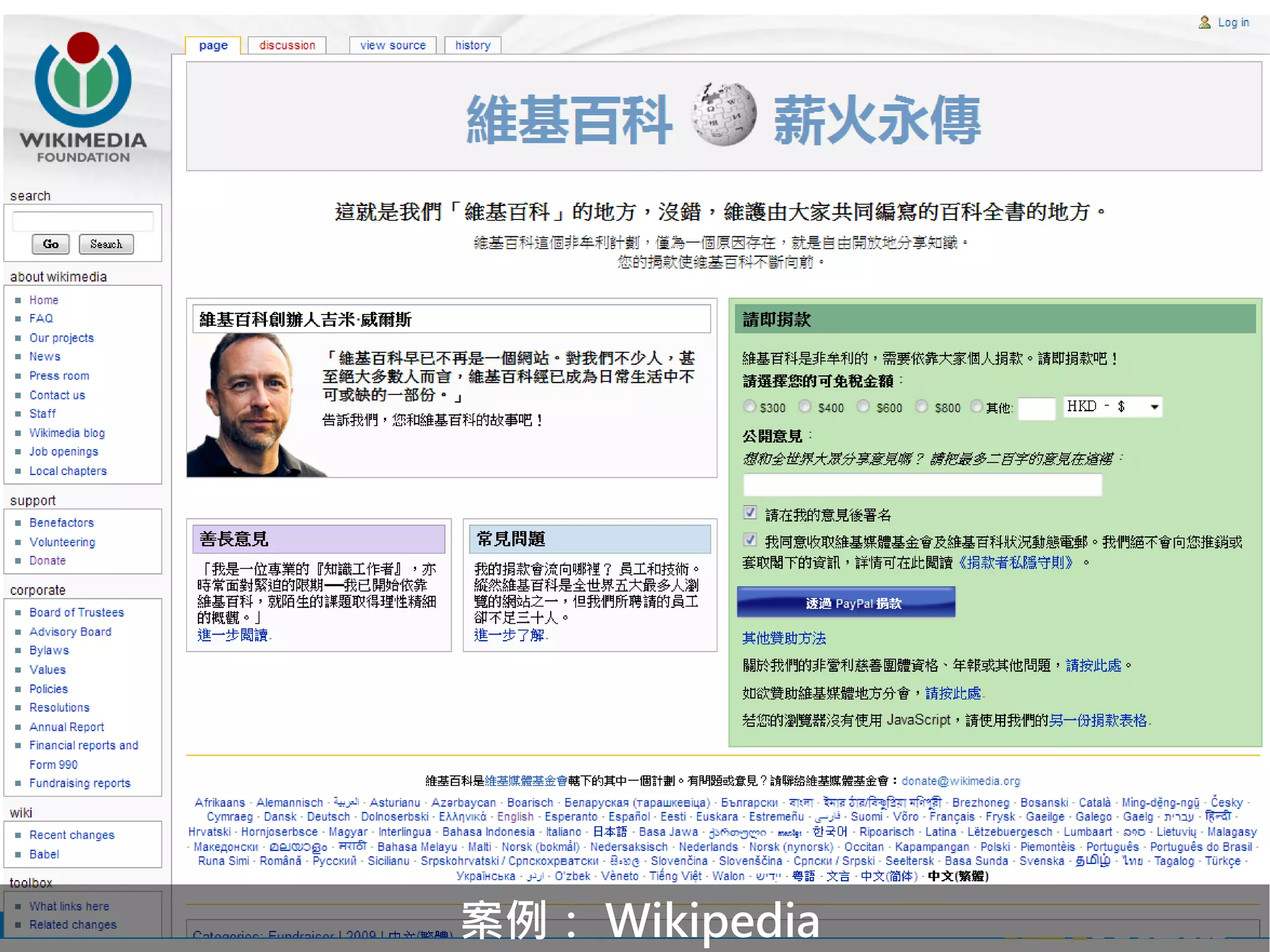Open the FAQ sidebar link
The width and height of the screenshot is (1270, 952).
tap(41, 318)
